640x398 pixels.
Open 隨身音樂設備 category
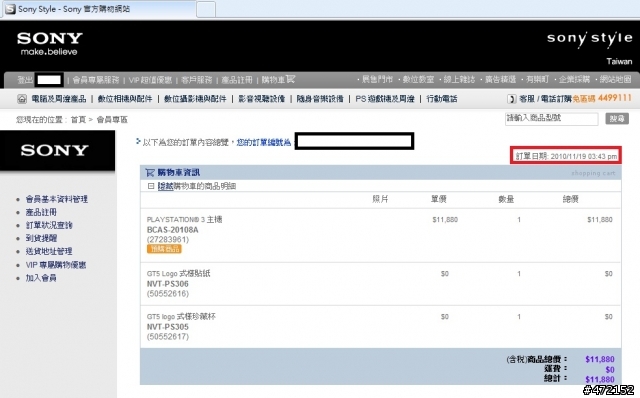(320, 99)
